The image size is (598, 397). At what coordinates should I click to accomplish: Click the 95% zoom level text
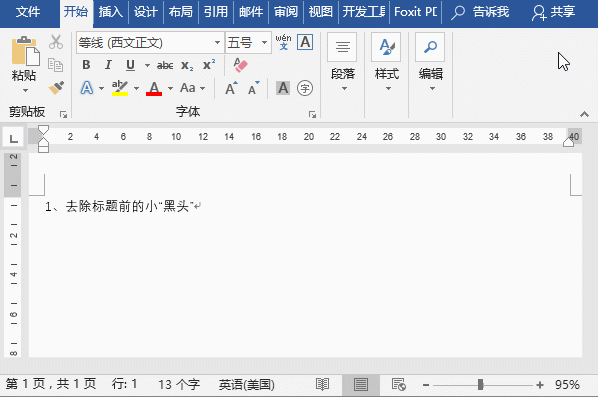click(567, 384)
